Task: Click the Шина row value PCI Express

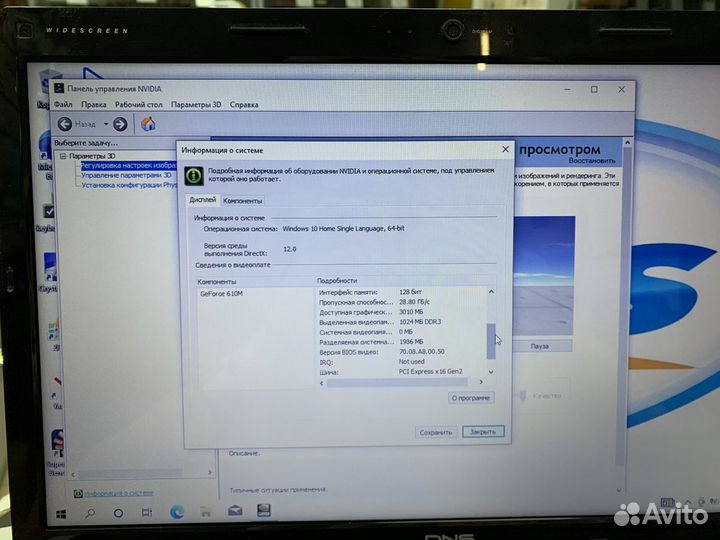Action: [430, 371]
